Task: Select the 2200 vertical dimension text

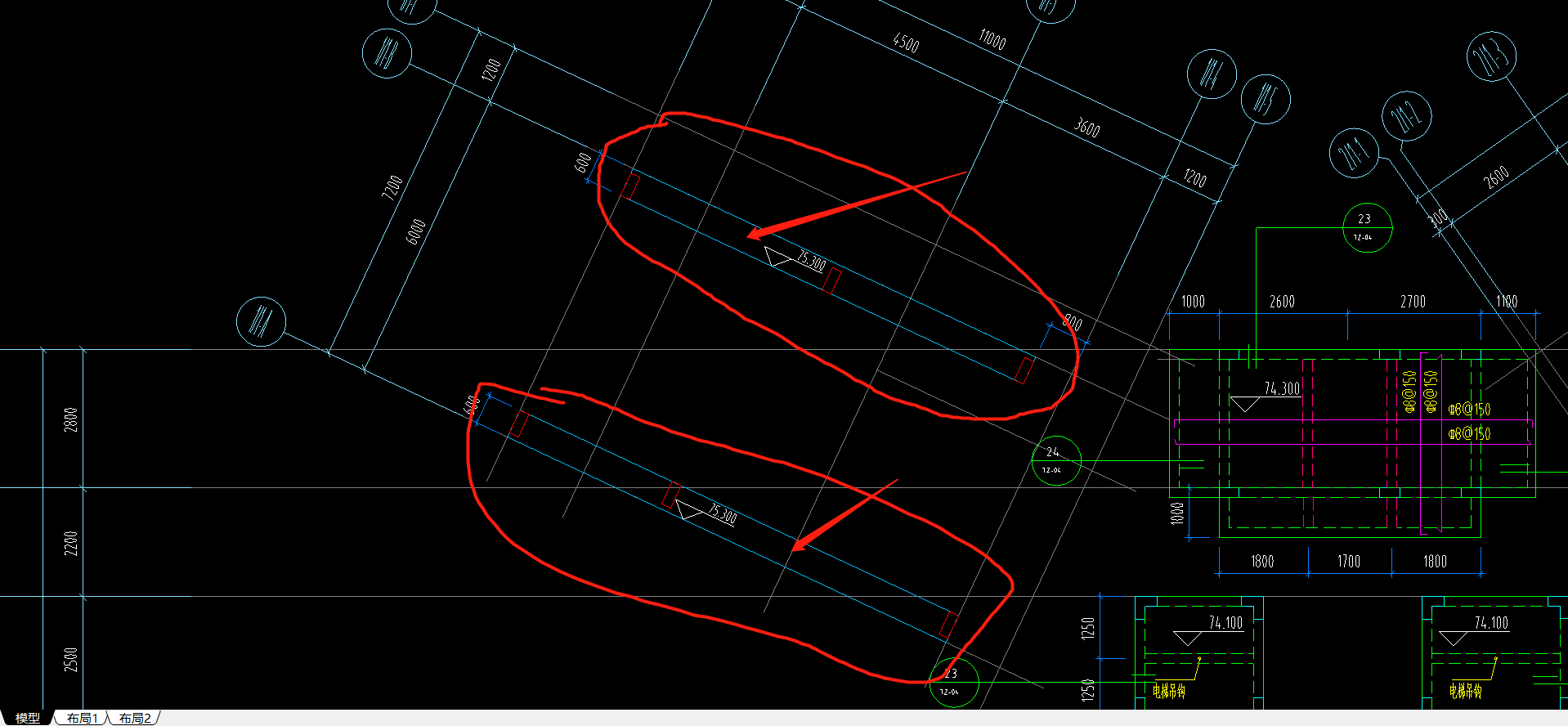Action: (x=70, y=543)
